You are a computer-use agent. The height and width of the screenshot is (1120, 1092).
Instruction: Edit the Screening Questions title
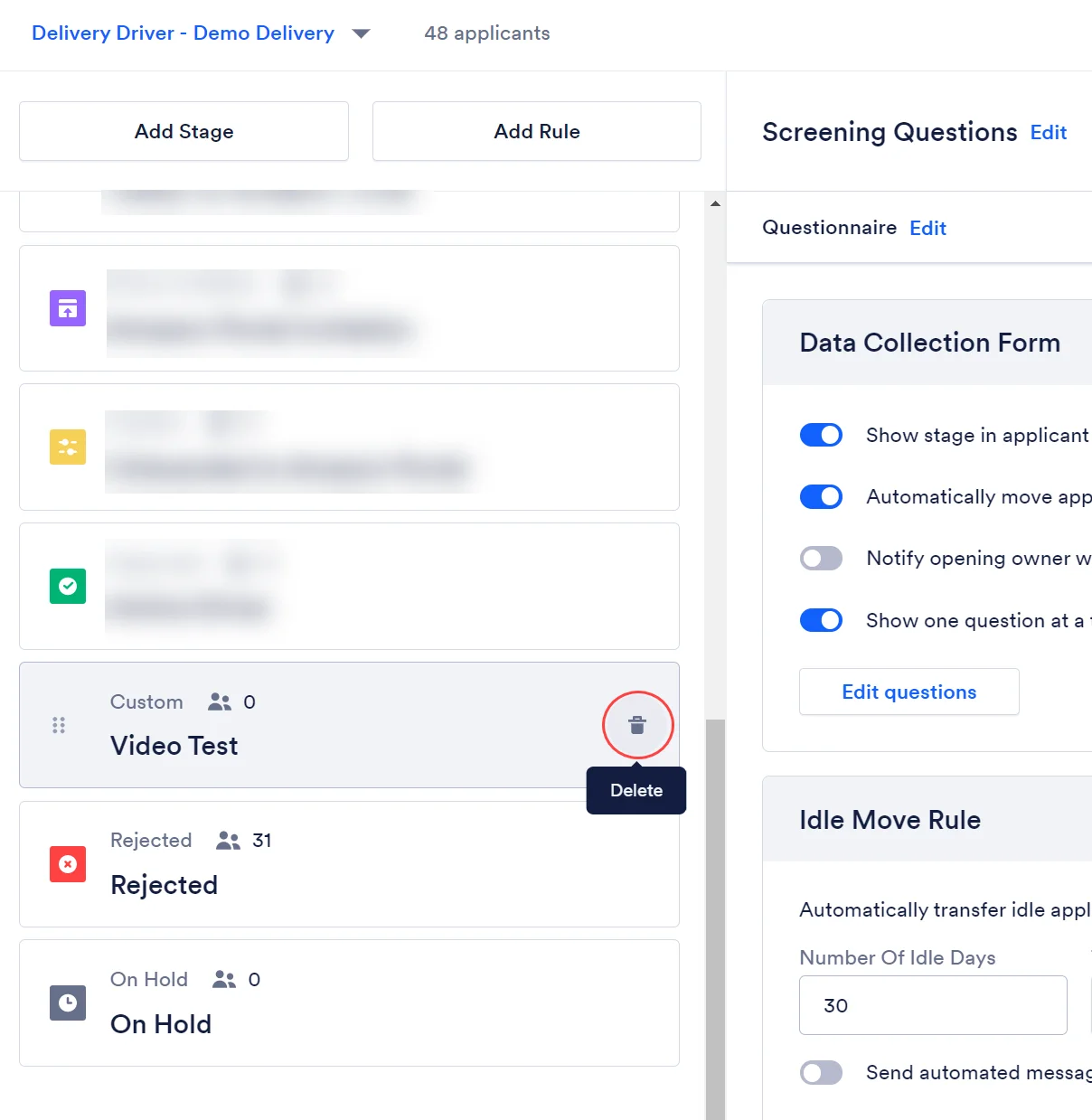tap(1049, 133)
